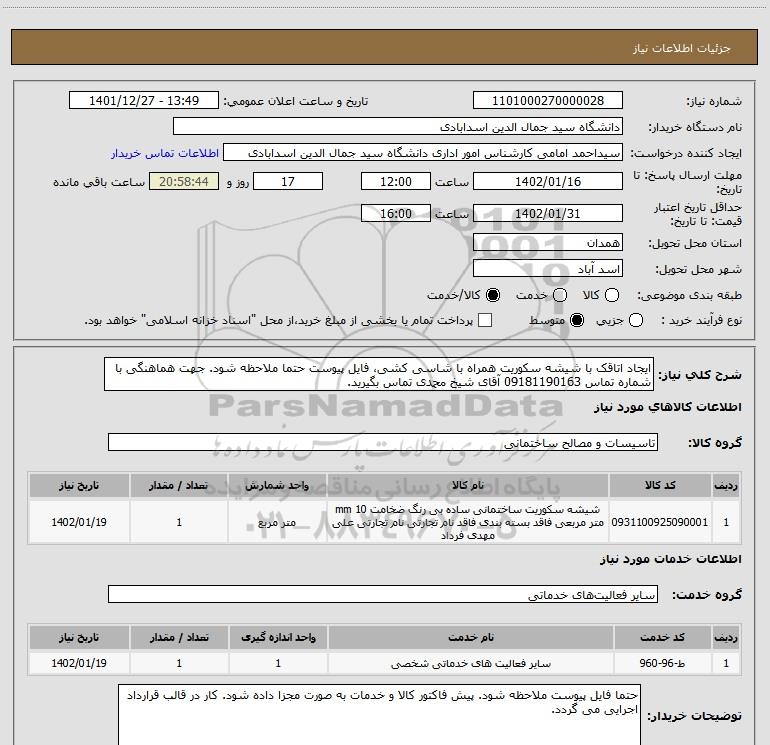Choose the جزیی purchase process option

click(x=636, y=321)
